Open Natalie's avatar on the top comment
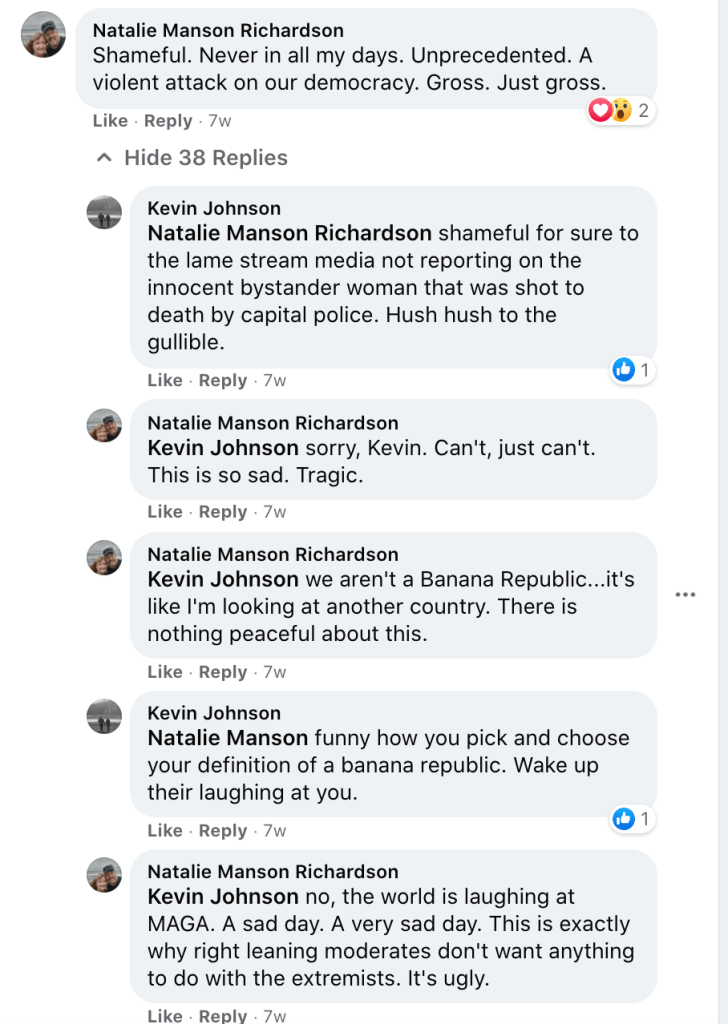The image size is (728, 1024). click(43, 36)
